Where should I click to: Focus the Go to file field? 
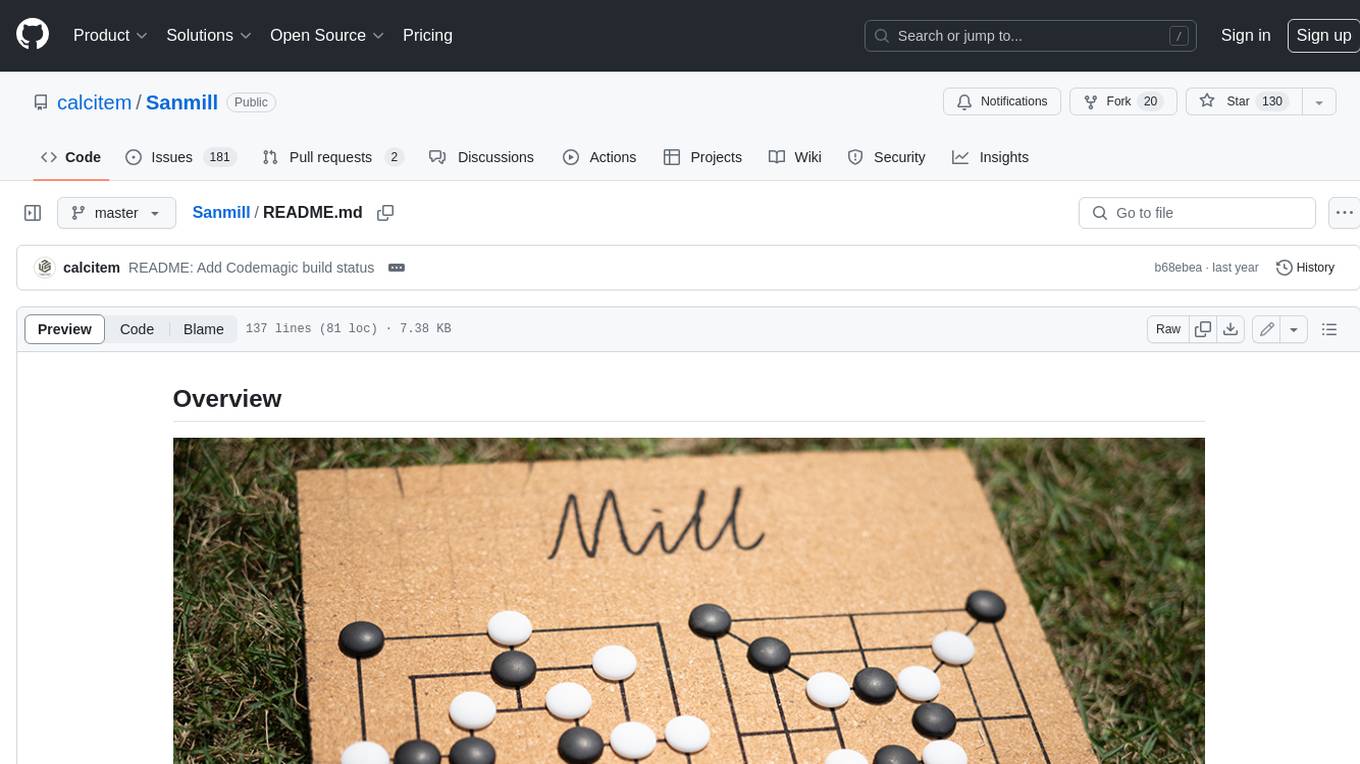coord(1197,213)
